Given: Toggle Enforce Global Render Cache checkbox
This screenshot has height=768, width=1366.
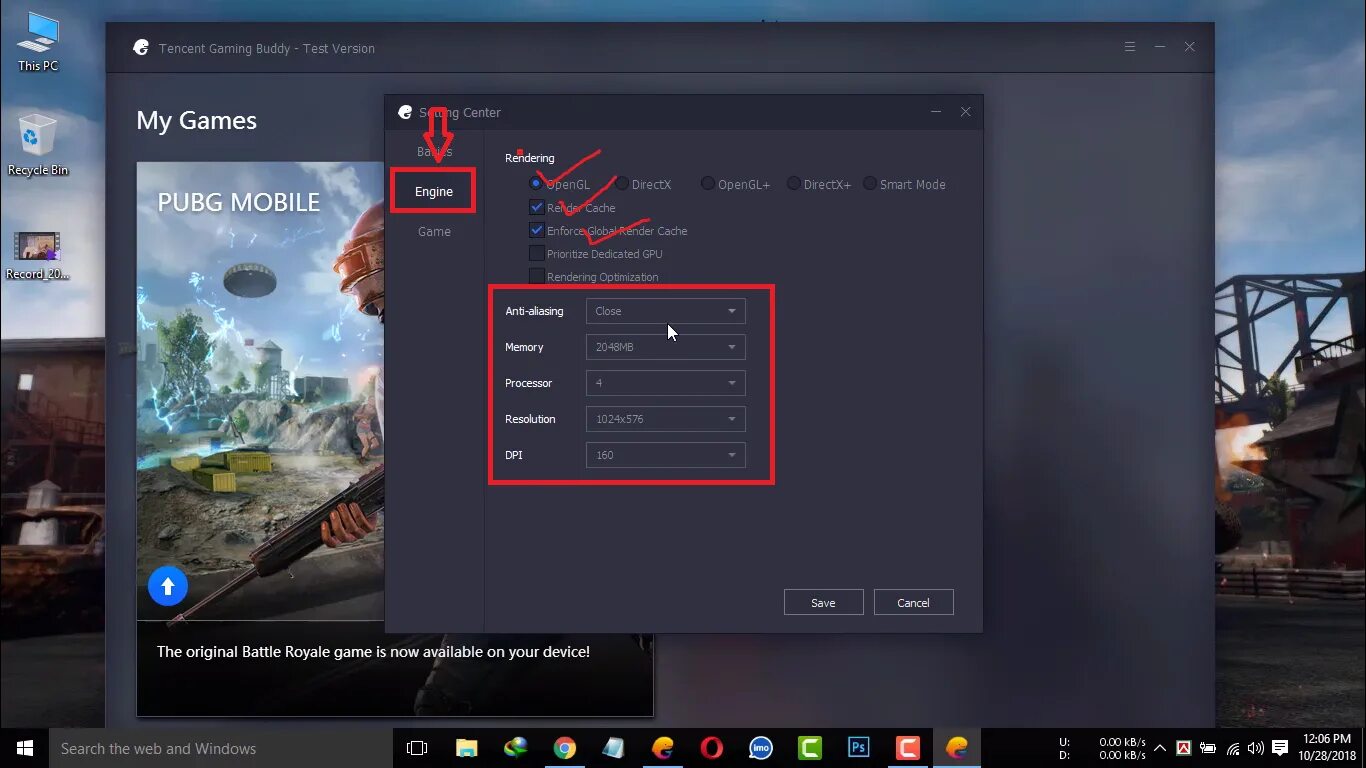Looking at the screenshot, I should [x=537, y=231].
